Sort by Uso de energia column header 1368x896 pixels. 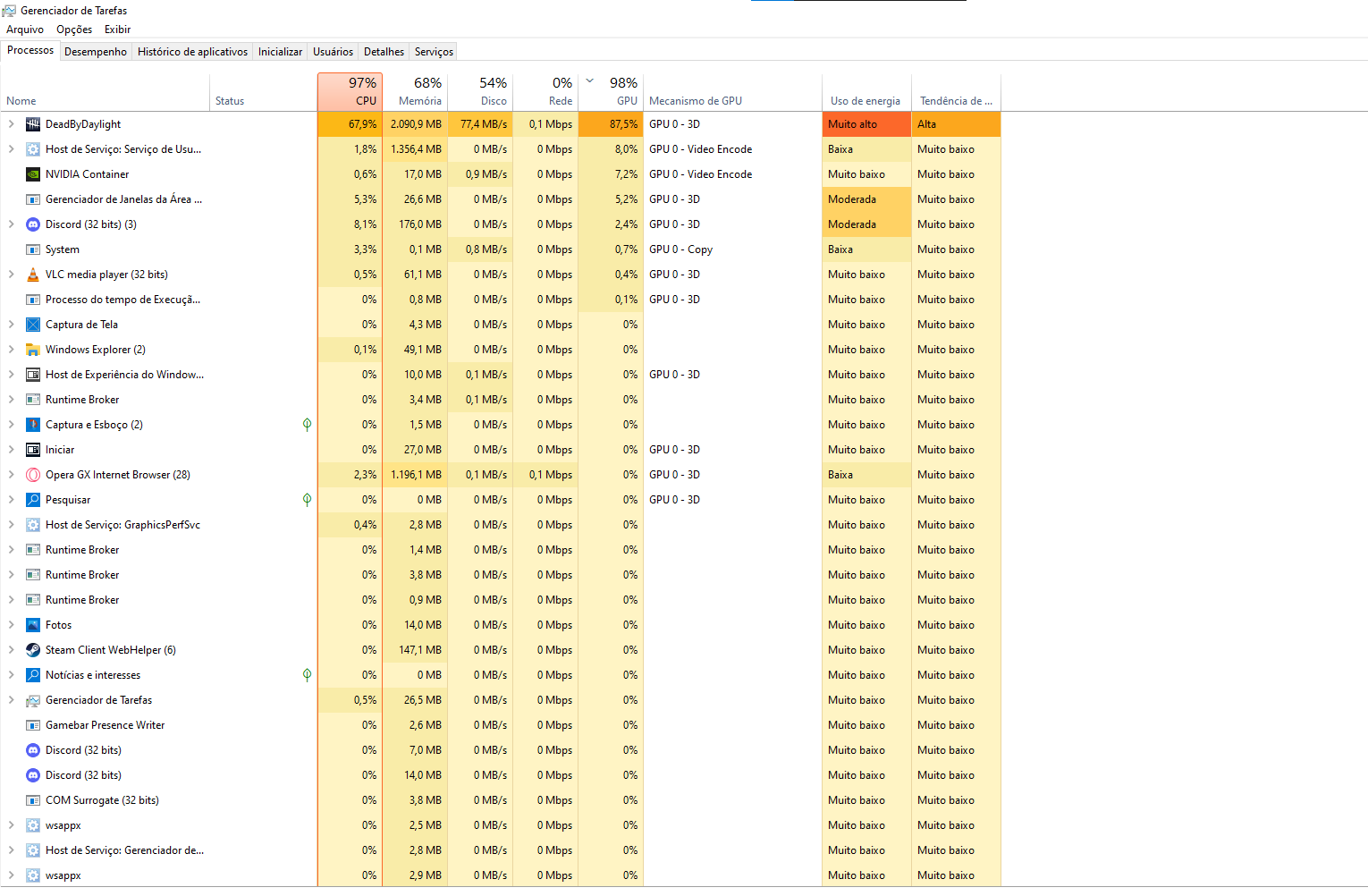(x=866, y=92)
